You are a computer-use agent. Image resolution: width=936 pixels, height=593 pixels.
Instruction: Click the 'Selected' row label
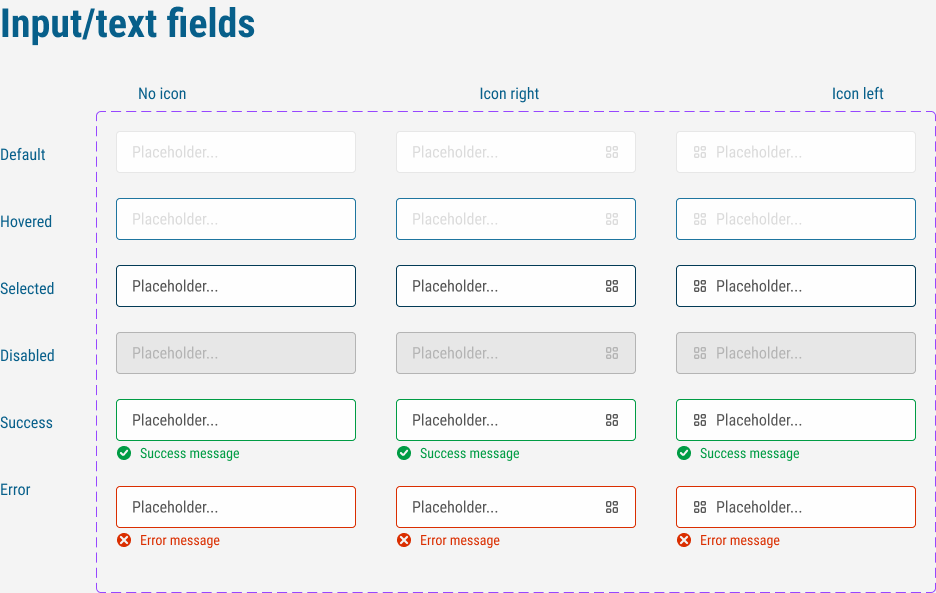point(27,288)
